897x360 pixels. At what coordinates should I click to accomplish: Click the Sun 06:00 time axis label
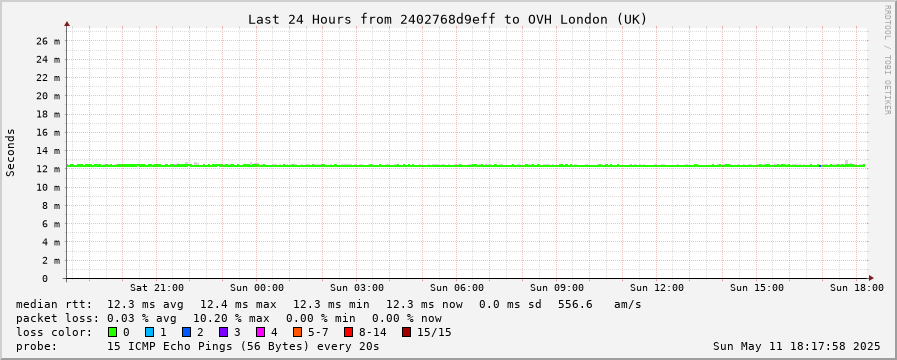pos(457,287)
